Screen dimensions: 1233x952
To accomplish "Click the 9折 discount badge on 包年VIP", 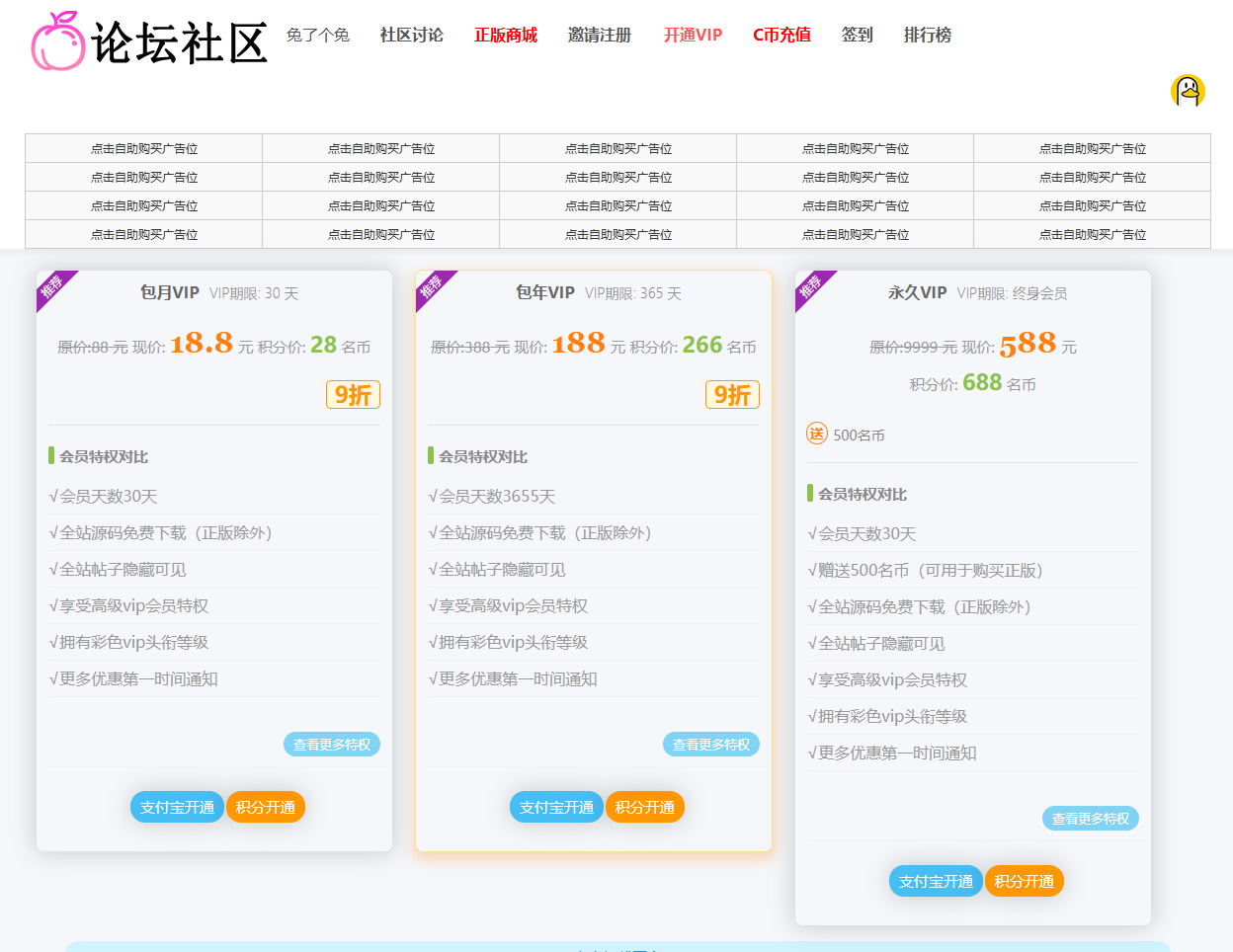I will 732,395.
